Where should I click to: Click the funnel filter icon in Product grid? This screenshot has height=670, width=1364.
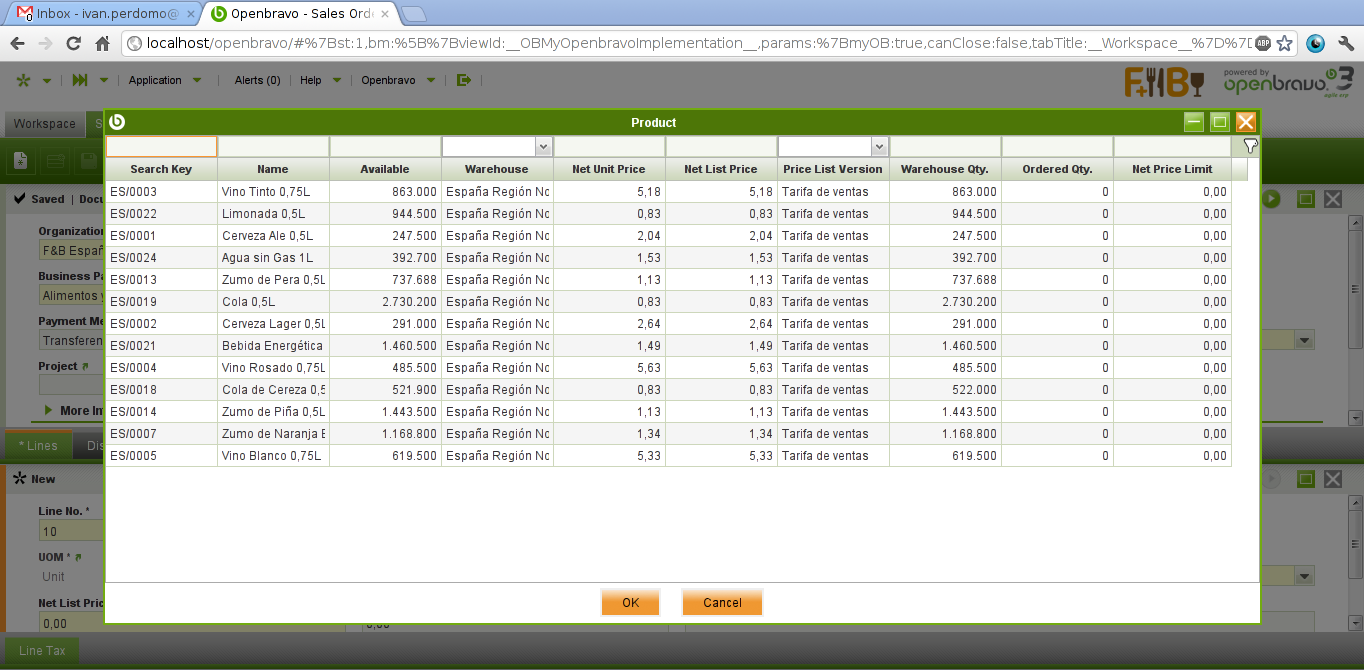pyautogui.click(x=1250, y=146)
